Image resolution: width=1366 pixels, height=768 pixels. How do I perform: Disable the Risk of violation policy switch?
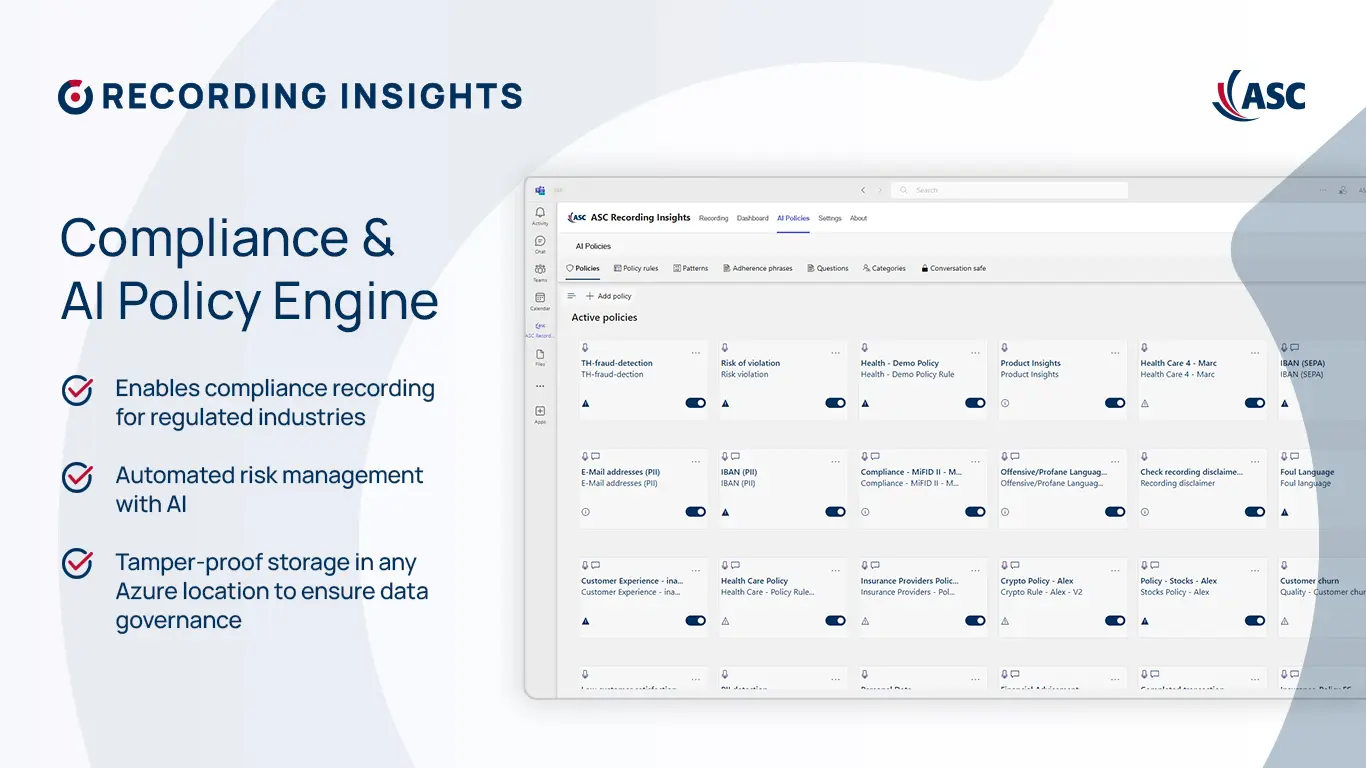tap(835, 403)
